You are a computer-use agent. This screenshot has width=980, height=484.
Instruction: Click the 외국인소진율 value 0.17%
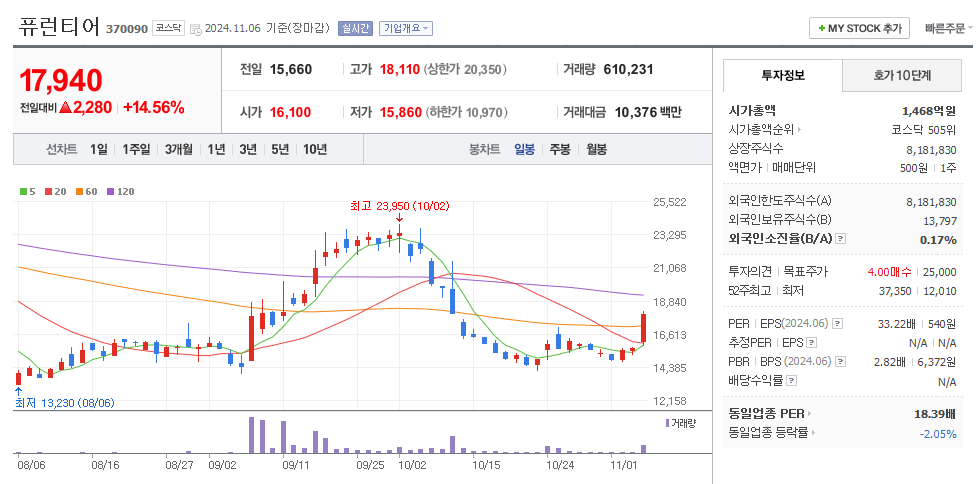938,239
